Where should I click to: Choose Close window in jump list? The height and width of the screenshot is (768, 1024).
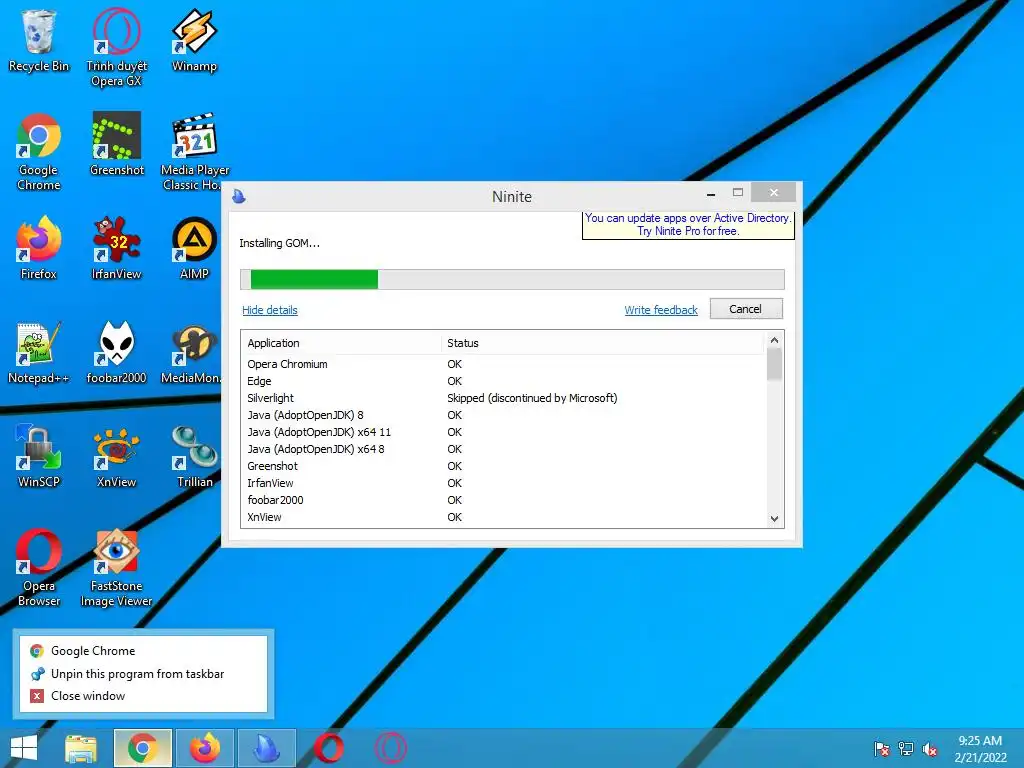tap(143, 696)
